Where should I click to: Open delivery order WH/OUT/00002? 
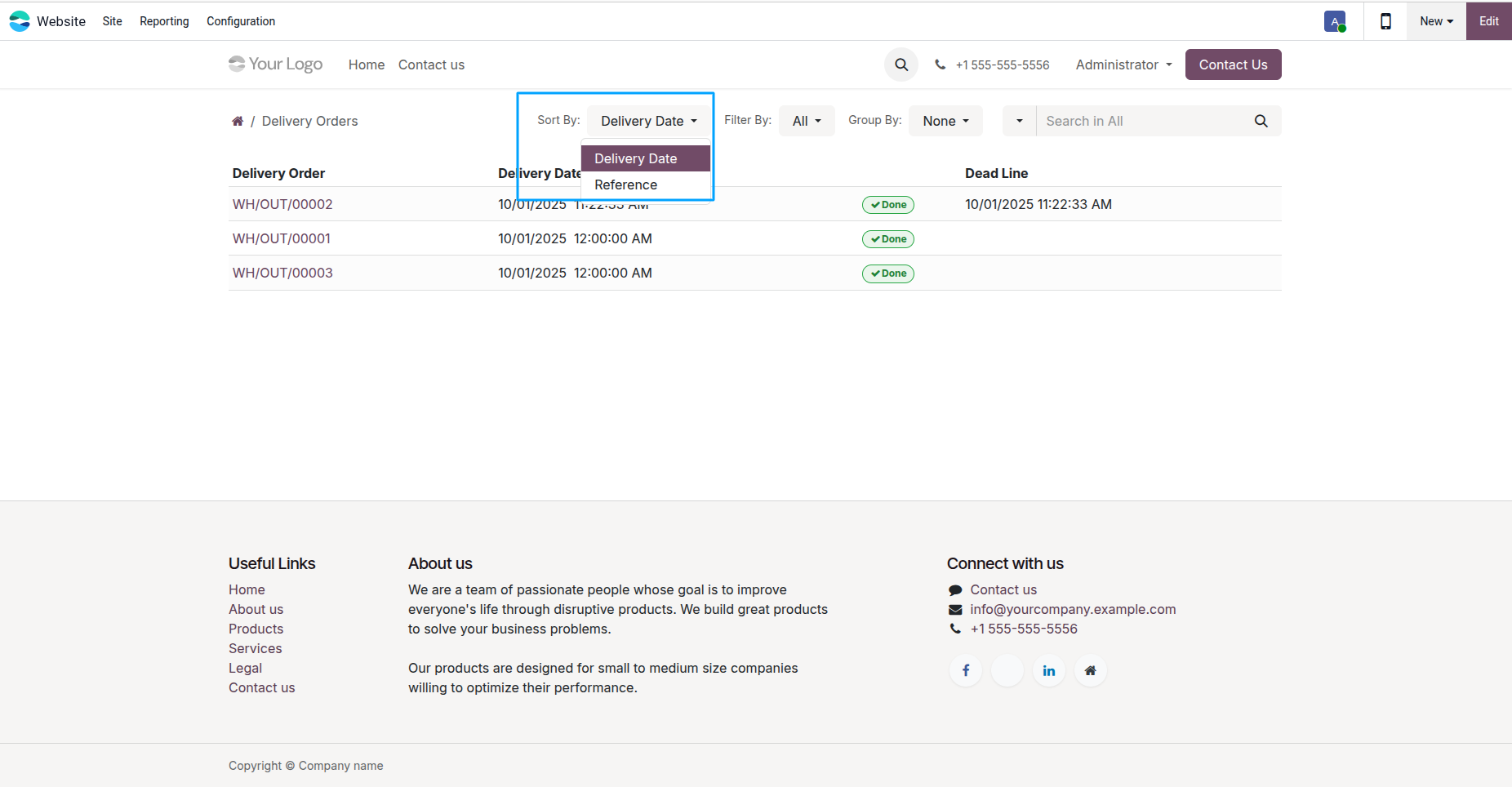coord(282,204)
